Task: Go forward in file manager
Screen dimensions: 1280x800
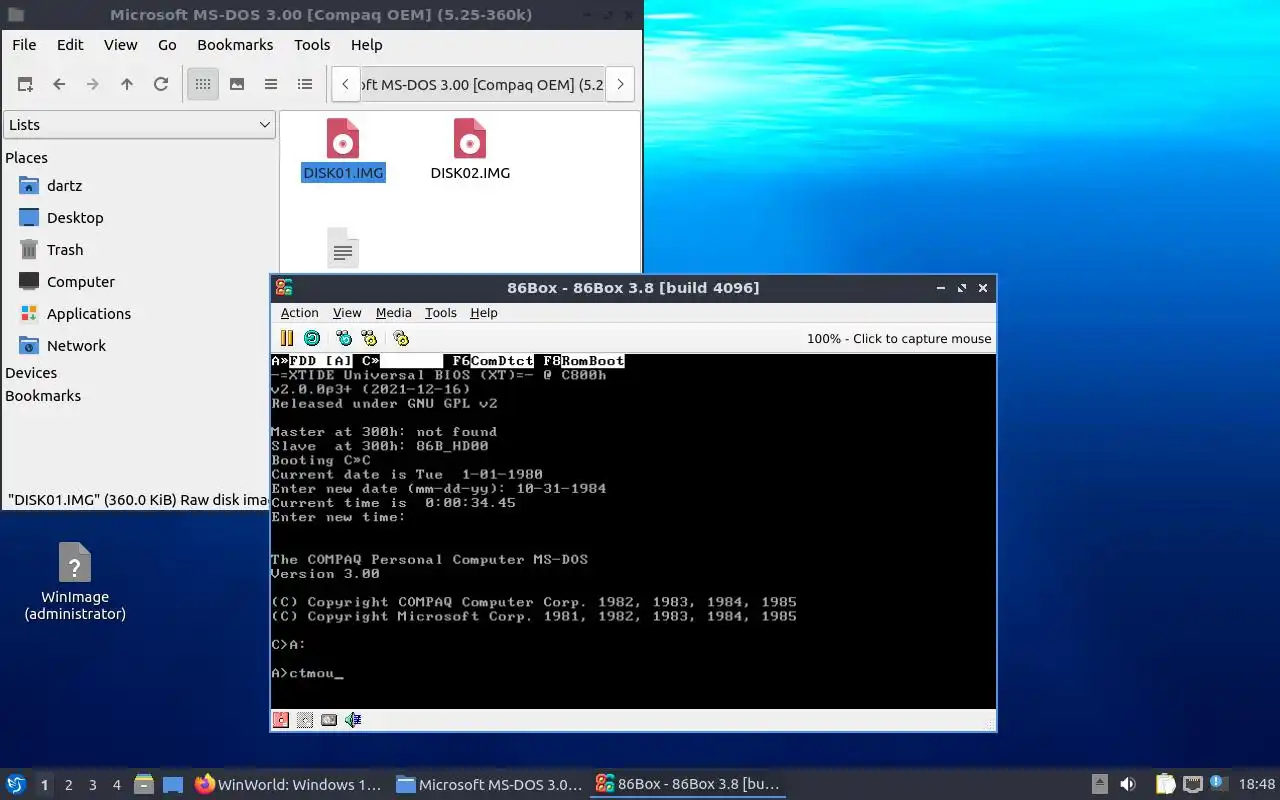Action: pos(93,84)
